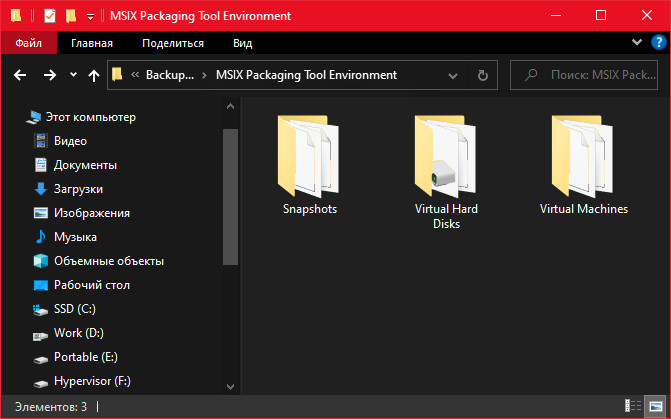Open Изображения in the navigation pane

tap(92, 213)
